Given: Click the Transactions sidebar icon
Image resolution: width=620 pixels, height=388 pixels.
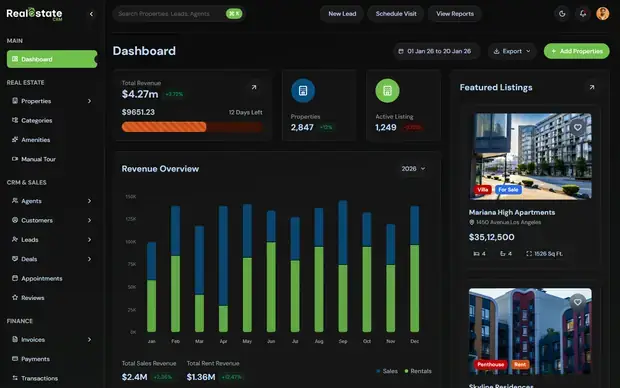Looking at the screenshot, I should pyautogui.click(x=15, y=378).
